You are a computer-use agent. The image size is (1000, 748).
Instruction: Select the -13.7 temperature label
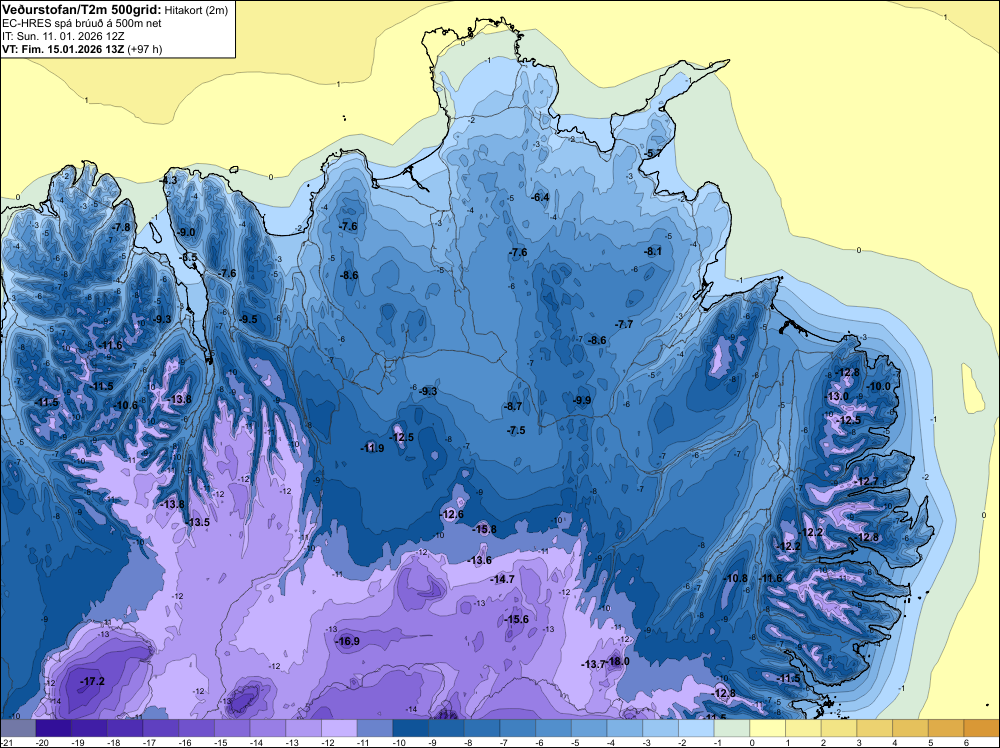point(593,664)
